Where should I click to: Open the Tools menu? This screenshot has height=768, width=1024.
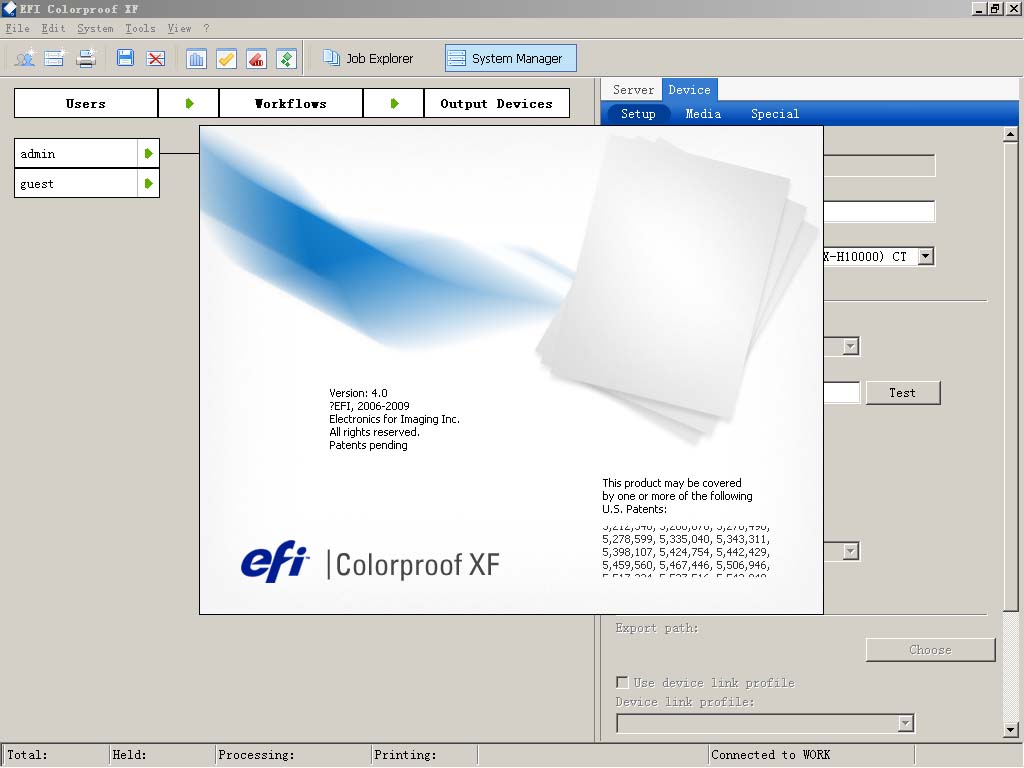click(x=140, y=28)
